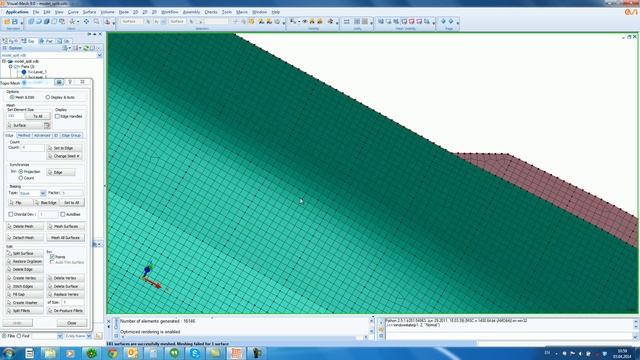Image resolution: width=640 pixels, height=360 pixels.
Task: Click the Mesh All Surfaces button
Action: [x=66, y=238]
